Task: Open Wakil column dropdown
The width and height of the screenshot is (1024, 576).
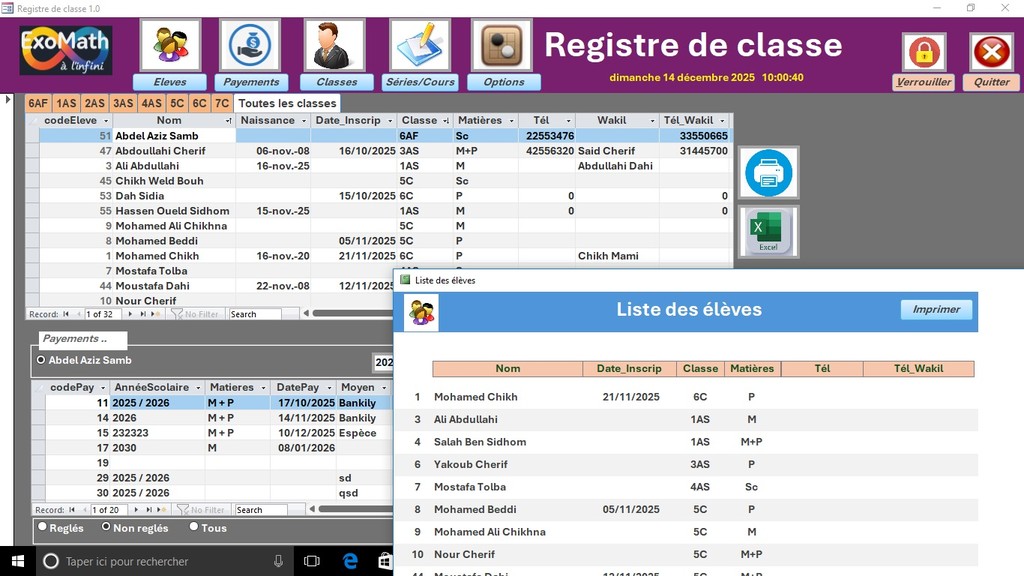Action: tap(652, 121)
